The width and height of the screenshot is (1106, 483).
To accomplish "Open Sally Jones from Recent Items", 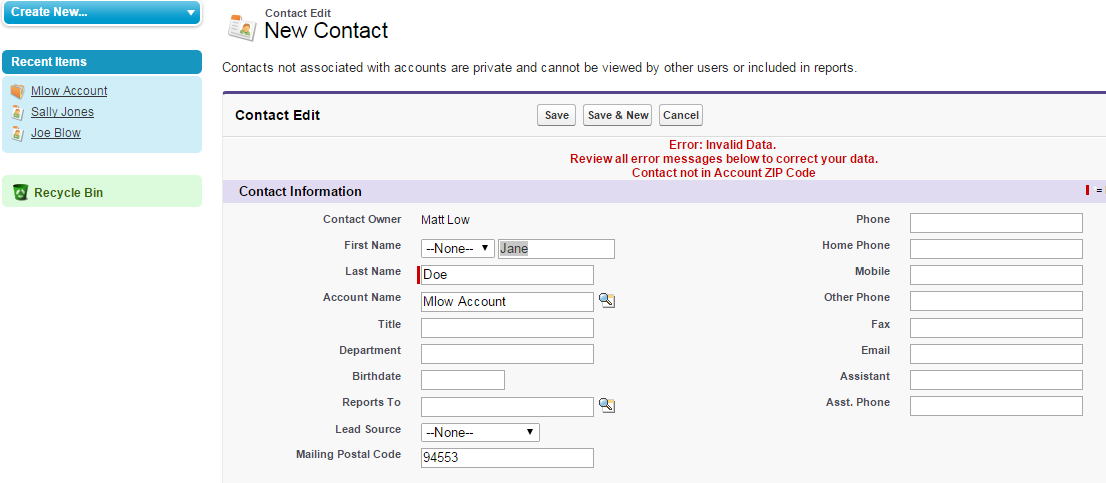I will click(62, 112).
